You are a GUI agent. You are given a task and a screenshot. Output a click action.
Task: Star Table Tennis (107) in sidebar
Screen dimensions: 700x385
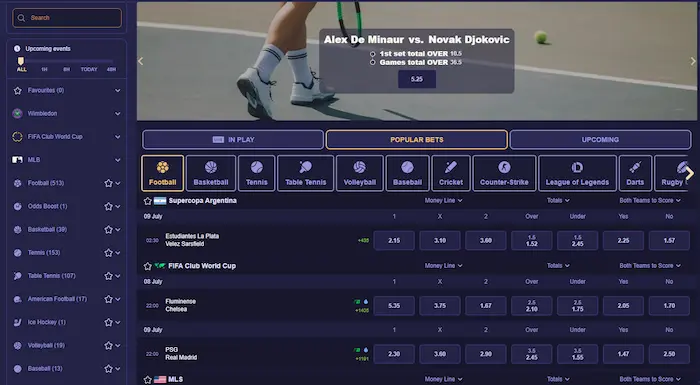pyautogui.click(x=108, y=276)
